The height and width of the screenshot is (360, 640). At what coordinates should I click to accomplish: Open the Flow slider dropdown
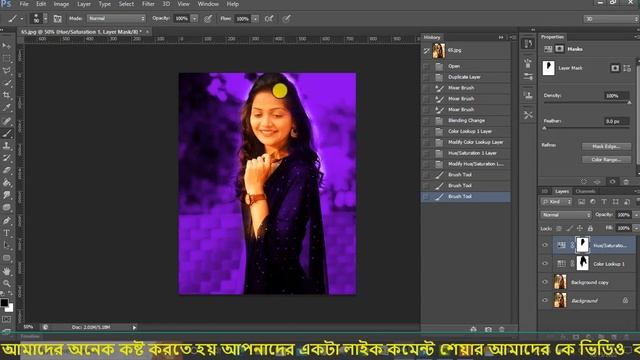(x=255, y=18)
